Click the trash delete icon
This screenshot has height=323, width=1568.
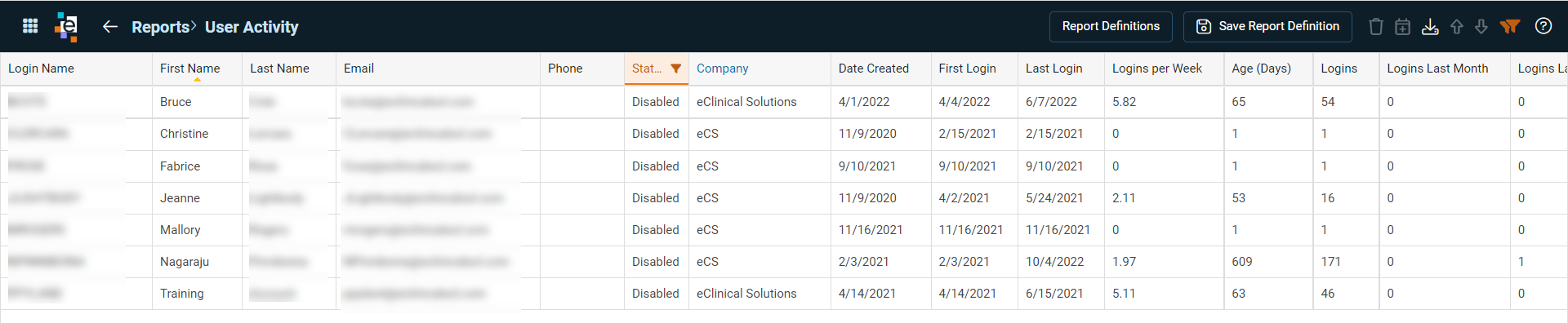click(x=1375, y=27)
